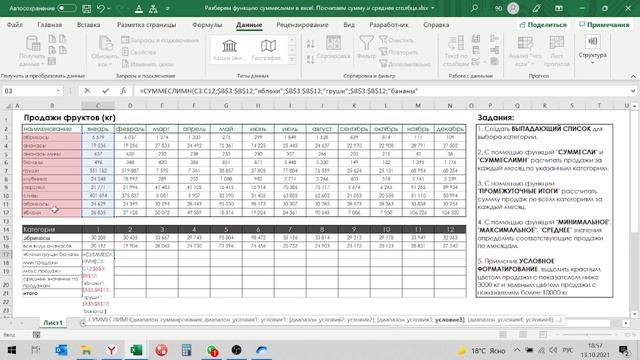Click the Лист прогноза forecast icon
The height and width of the screenshot is (360, 640).
pos(557,51)
